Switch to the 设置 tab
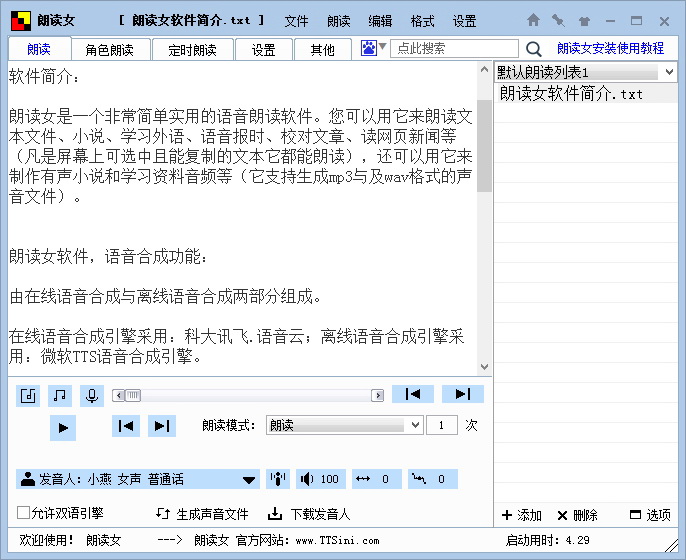 tap(264, 49)
